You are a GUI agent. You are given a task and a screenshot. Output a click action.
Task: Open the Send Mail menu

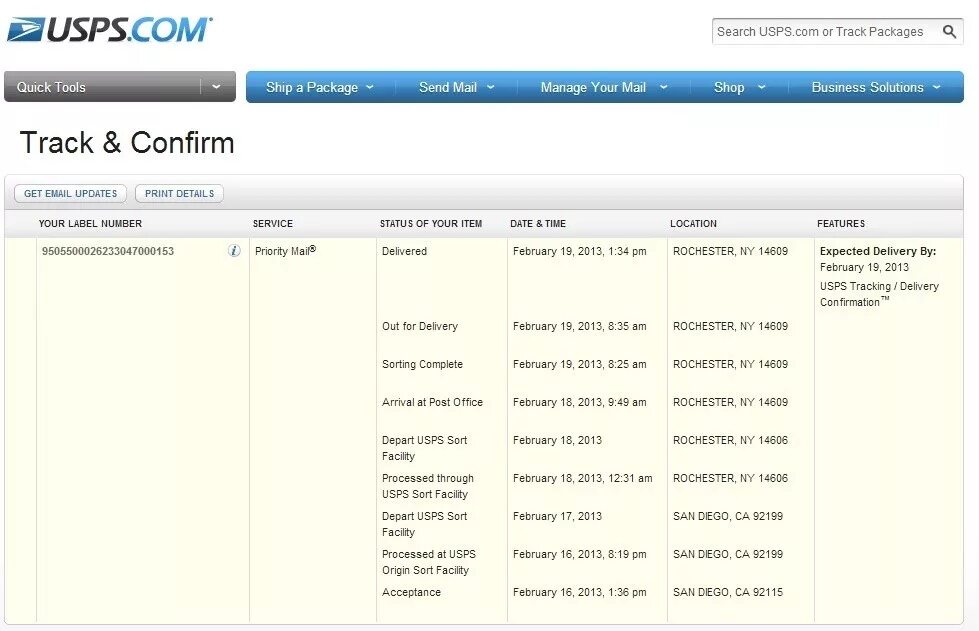[x=448, y=87]
